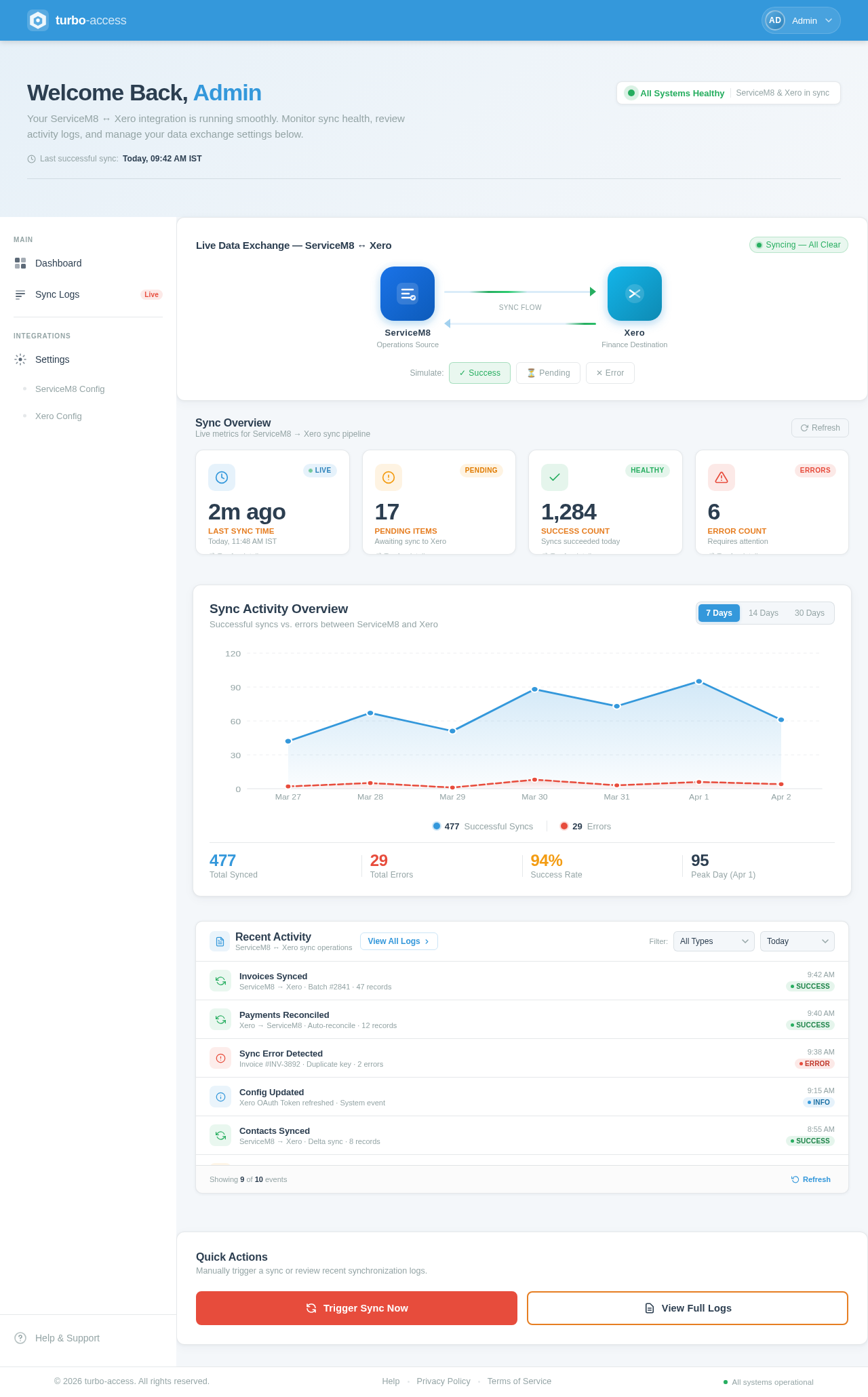Toggle the Errors legend item
Image resolution: width=868 pixels, height=1397 pixels.
pos(586,826)
